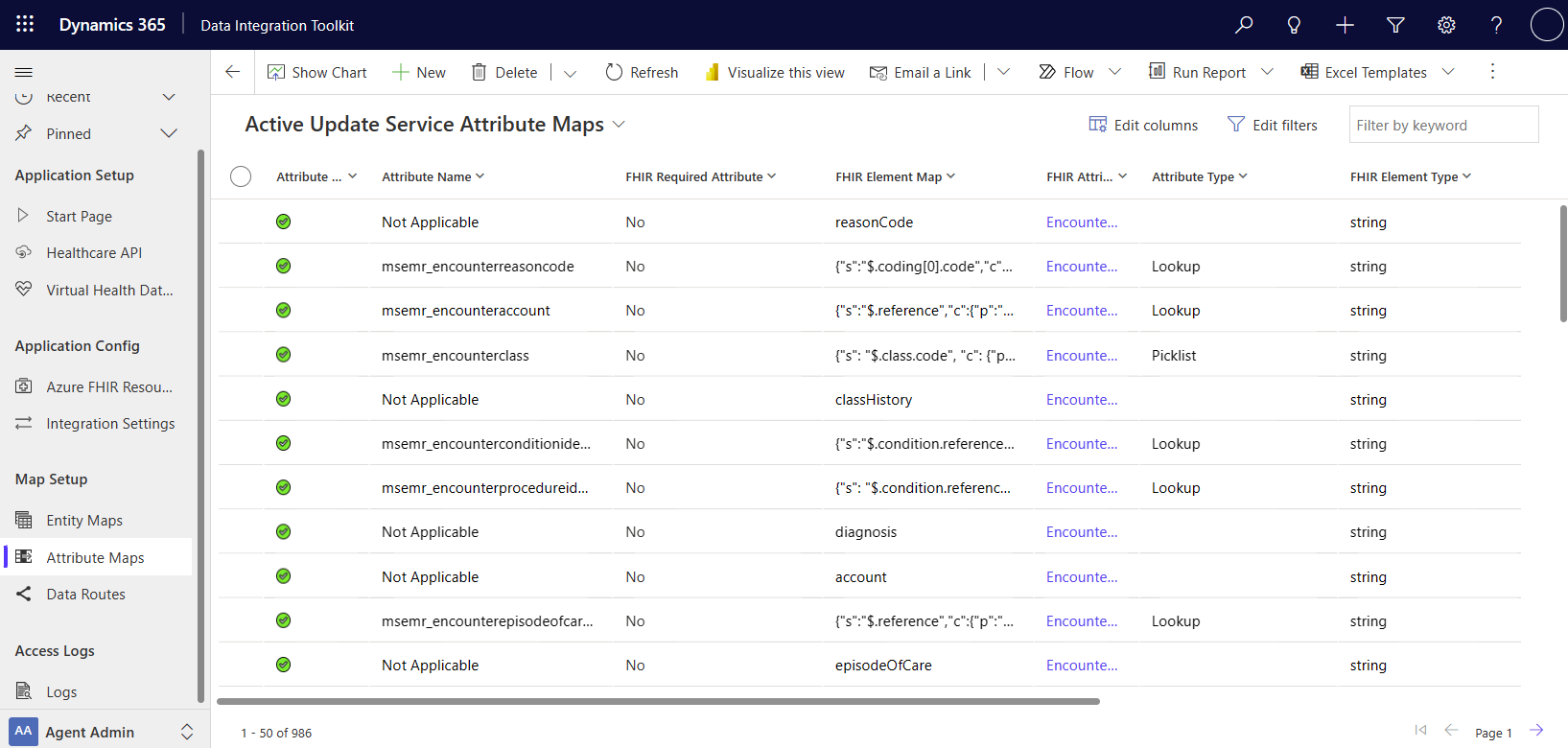Image resolution: width=1568 pixels, height=748 pixels.
Task: Navigate to Data Routes in sidebar
Action: click(x=85, y=595)
